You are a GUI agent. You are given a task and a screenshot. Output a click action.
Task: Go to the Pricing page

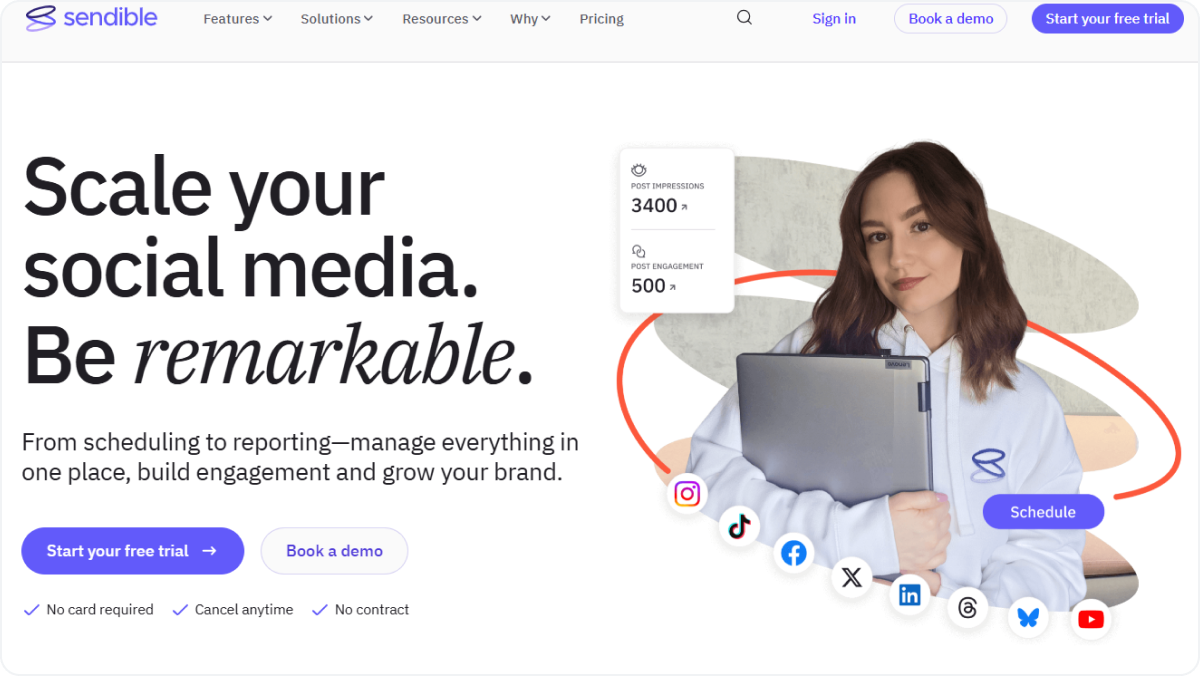601,19
